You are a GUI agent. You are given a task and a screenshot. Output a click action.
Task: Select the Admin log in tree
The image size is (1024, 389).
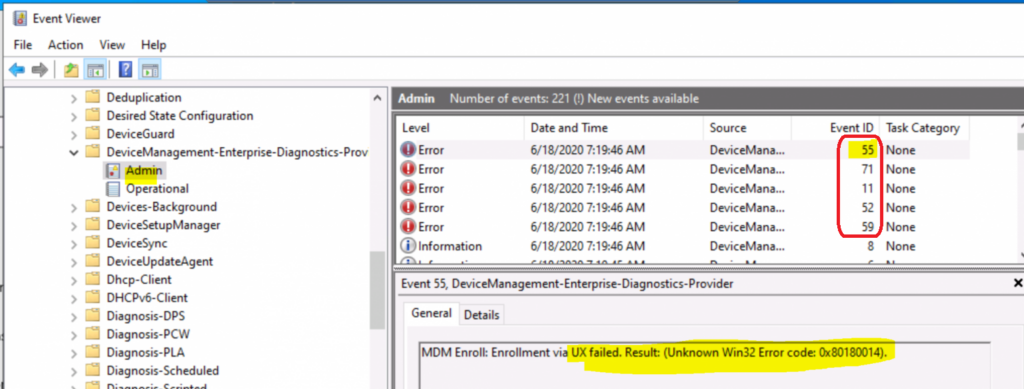tap(144, 171)
